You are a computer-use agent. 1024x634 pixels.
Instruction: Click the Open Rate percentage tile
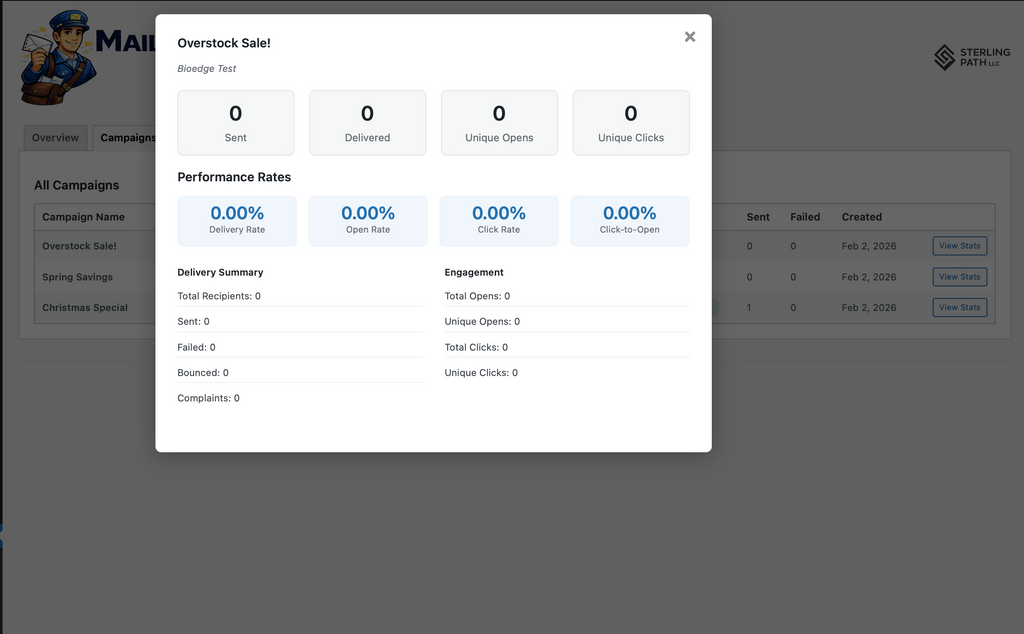click(x=368, y=220)
